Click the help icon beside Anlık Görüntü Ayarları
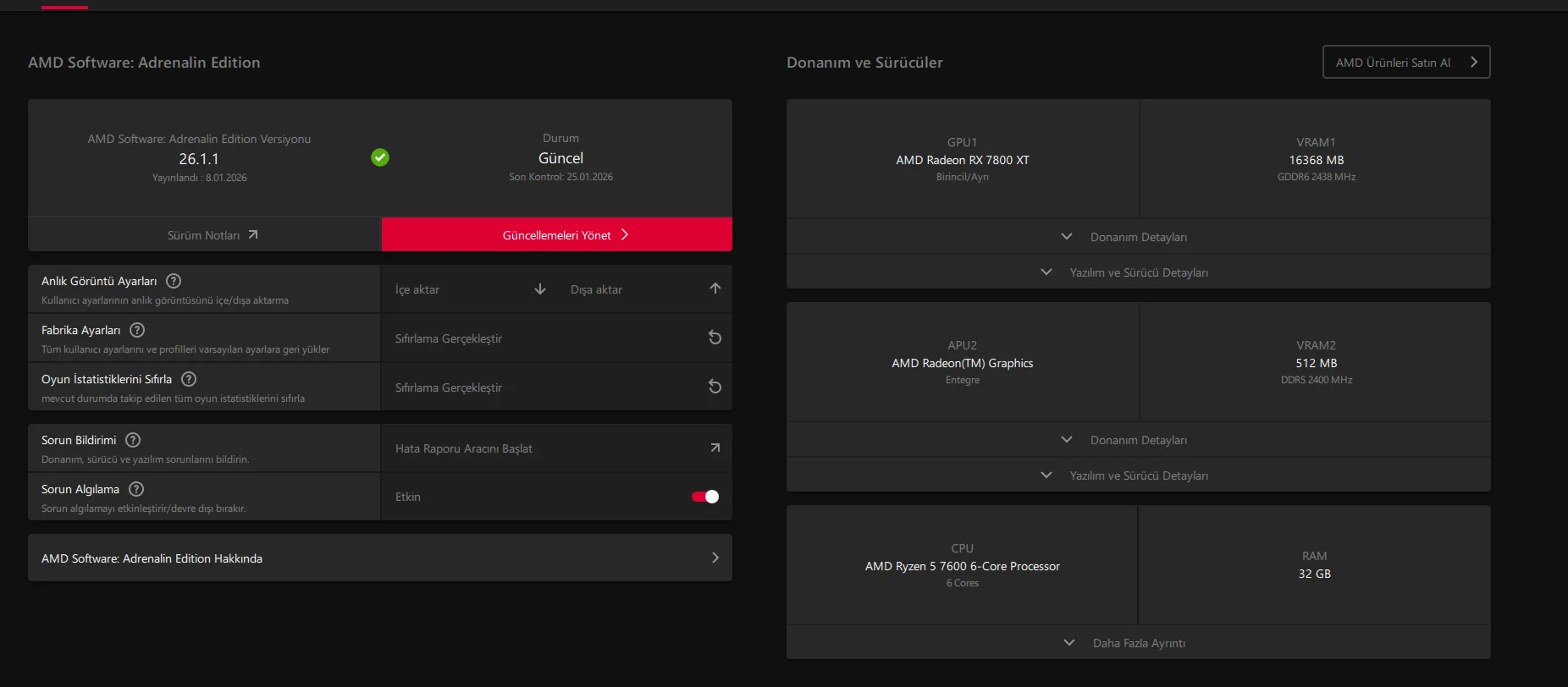1568x687 pixels. 174,281
